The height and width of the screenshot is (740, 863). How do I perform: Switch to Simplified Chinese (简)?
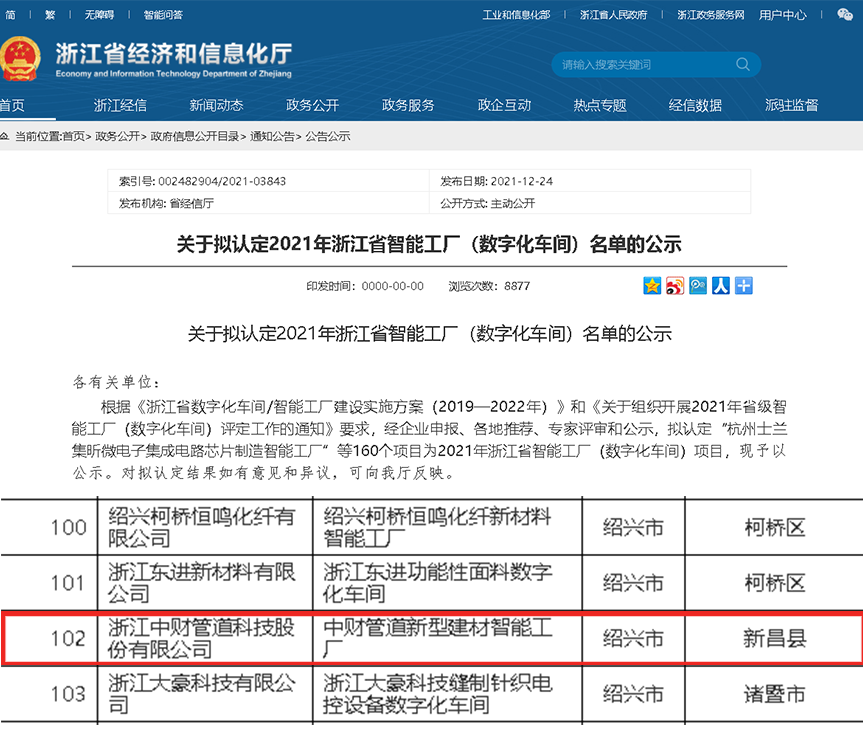[x=11, y=15]
